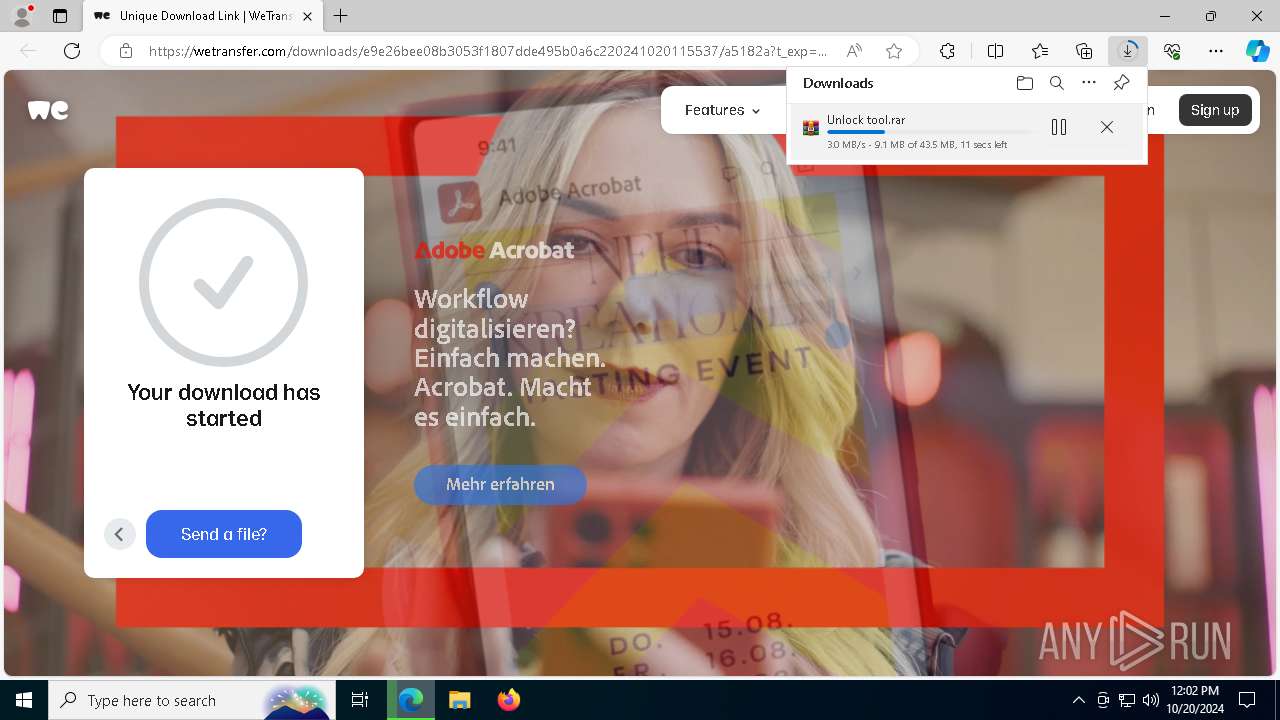The width and height of the screenshot is (1280, 720).
Task: Click the taskbar search box
Action: point(190,700)
